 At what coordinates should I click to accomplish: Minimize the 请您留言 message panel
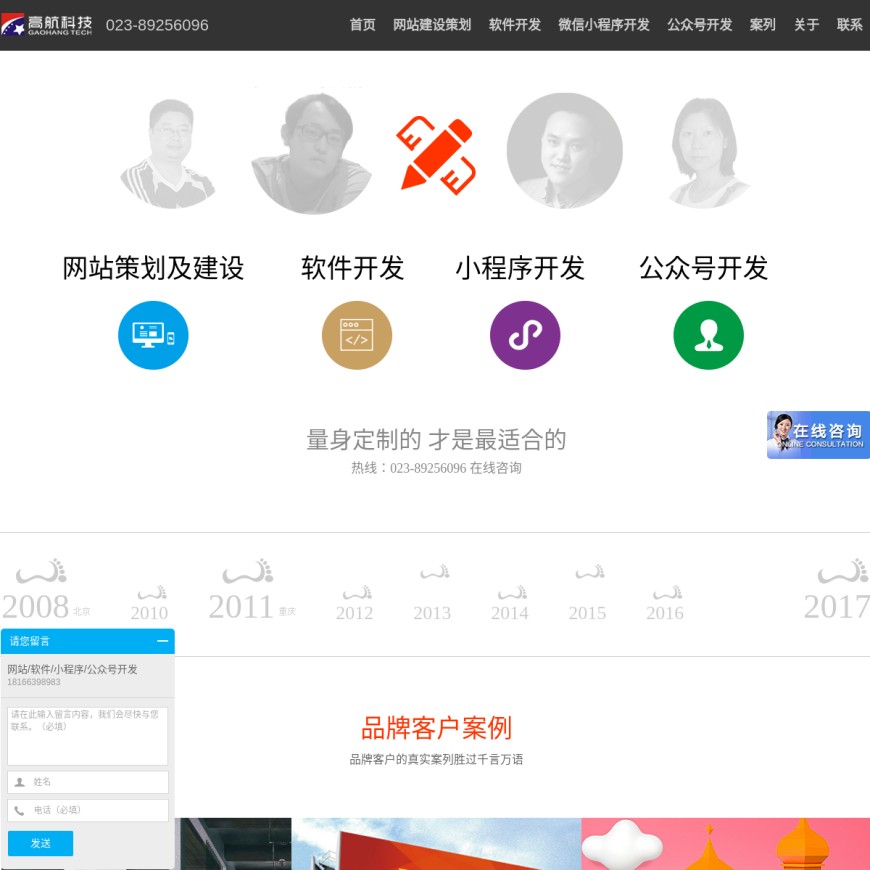(163, 641)
